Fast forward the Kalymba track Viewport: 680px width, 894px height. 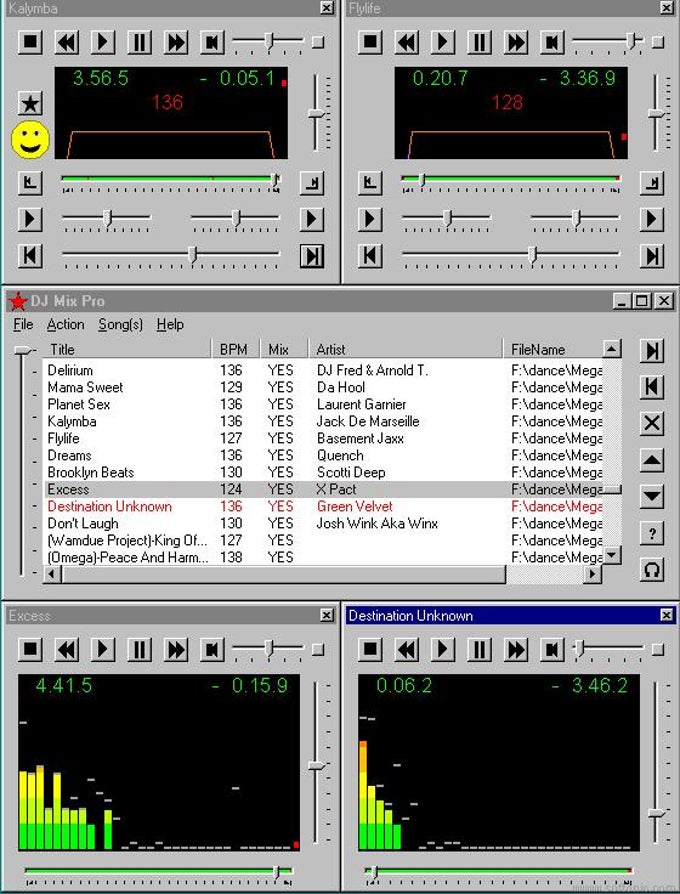176,42
